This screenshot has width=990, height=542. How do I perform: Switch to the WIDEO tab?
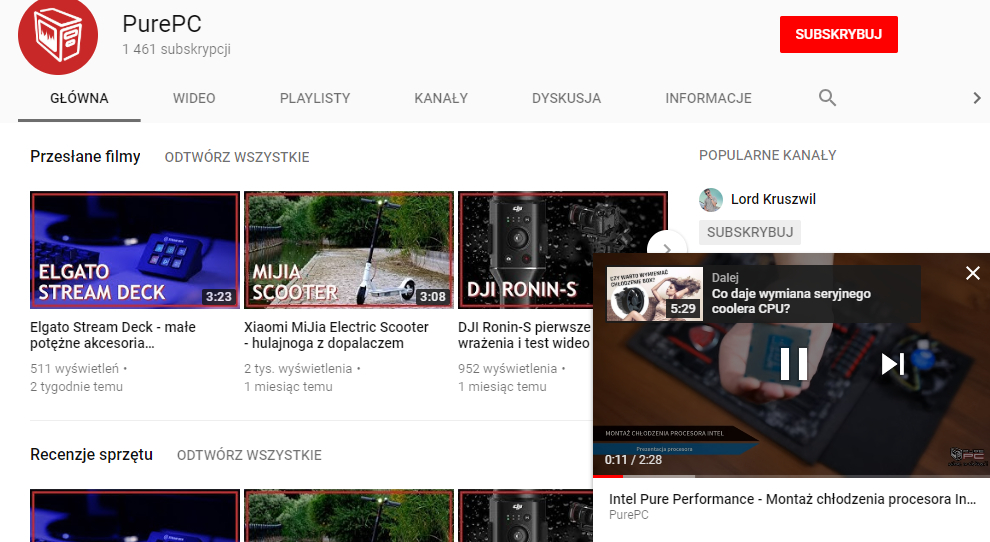(x=194, y=99)
